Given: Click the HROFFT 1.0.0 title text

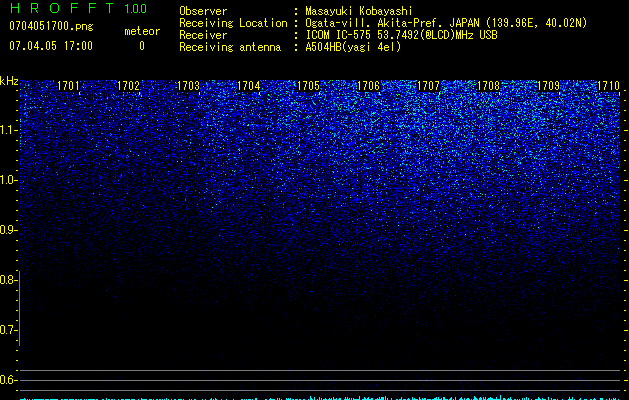Looking at the screenshot, I should (x=78, y=8).
